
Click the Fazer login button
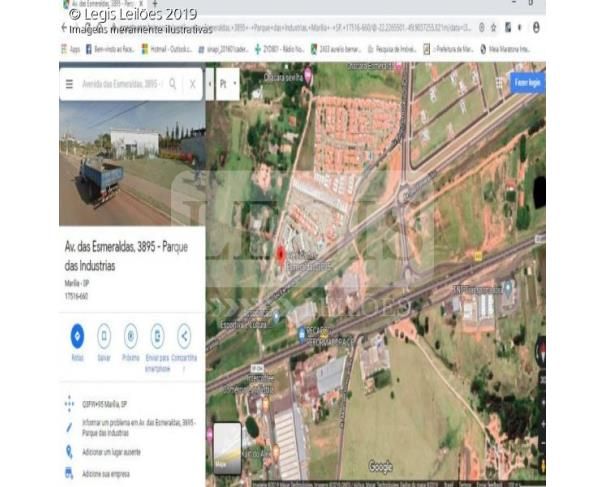tap(527, 83)
